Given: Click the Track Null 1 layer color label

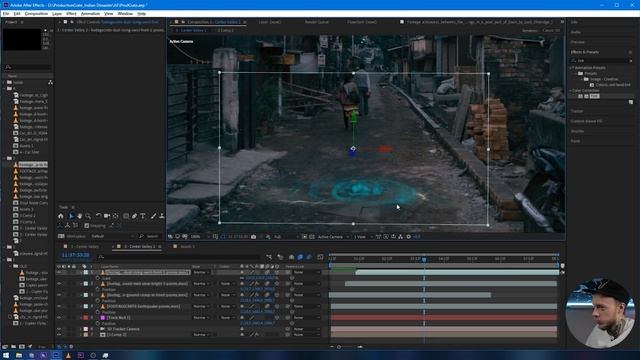Looking at the screenshot, I should point(86,318).
